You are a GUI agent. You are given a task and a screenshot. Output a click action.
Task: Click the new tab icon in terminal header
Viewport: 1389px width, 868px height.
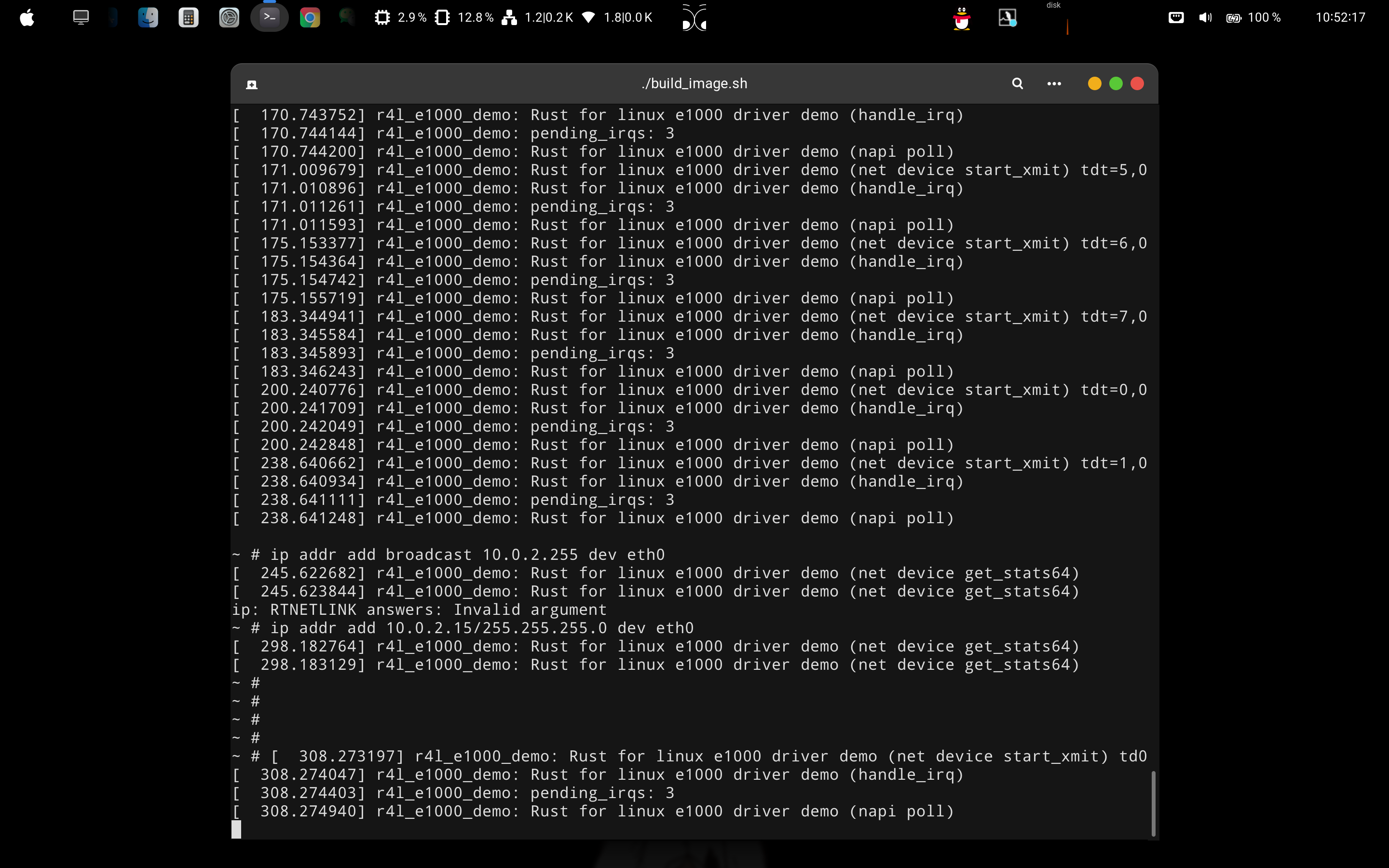pos(251,85)
